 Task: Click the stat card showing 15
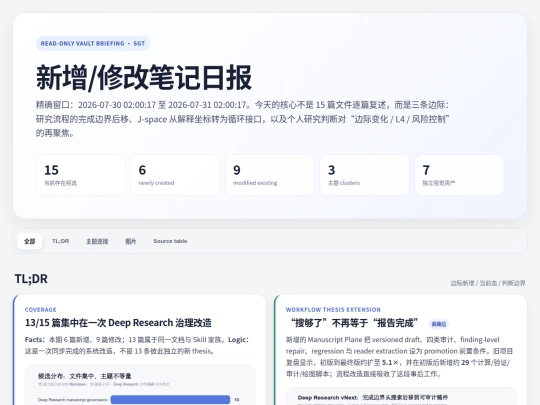(81, 175)
